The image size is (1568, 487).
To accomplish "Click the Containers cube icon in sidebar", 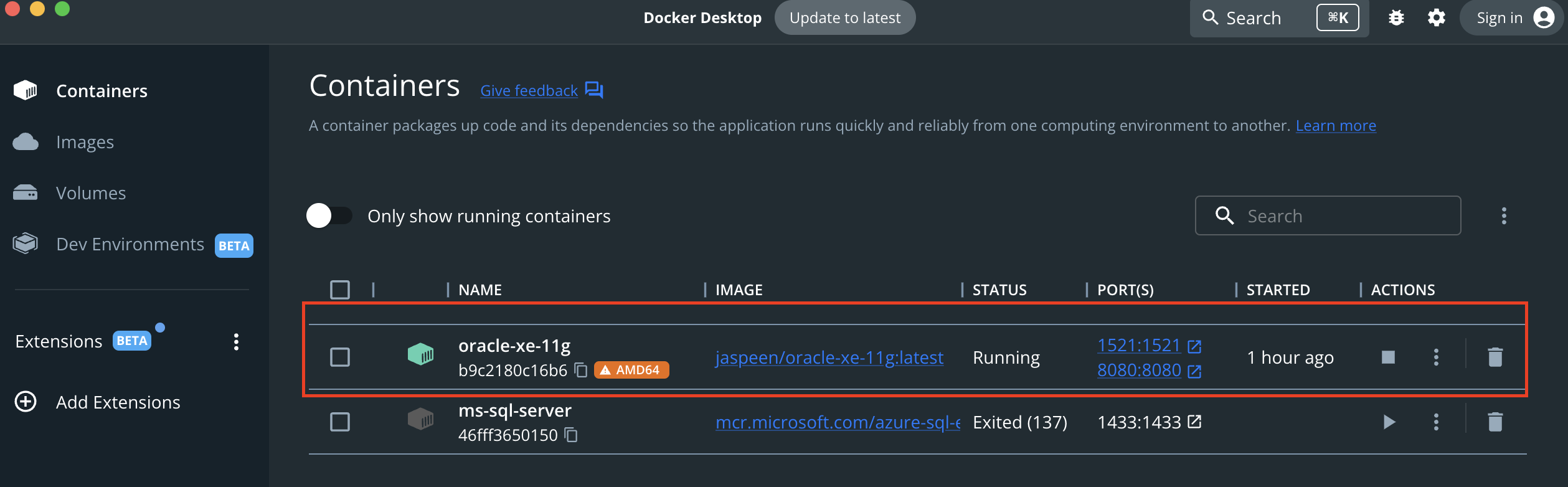I will pos(26,90).
